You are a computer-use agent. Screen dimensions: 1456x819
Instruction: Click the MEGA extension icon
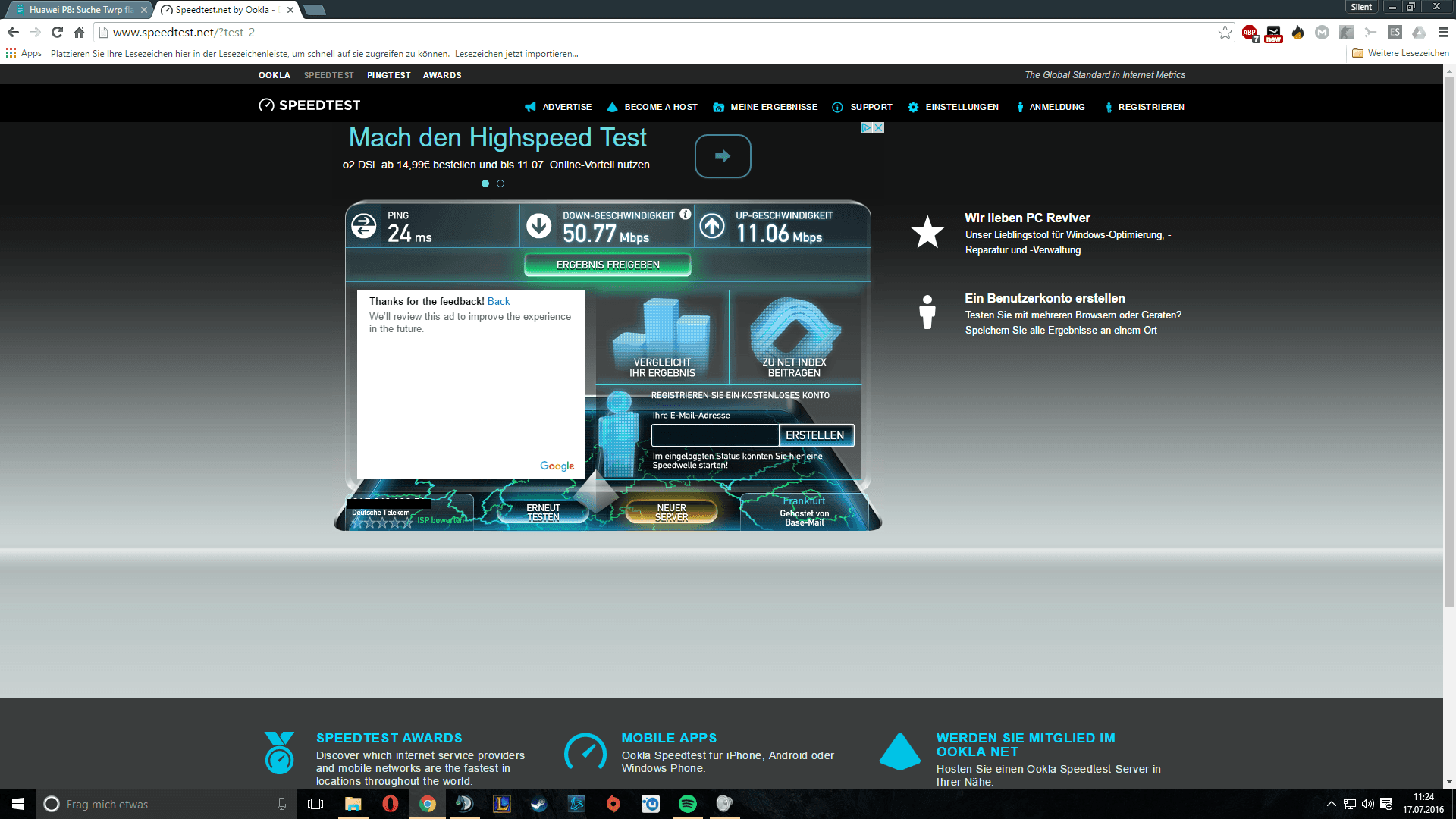point(1323,33)
